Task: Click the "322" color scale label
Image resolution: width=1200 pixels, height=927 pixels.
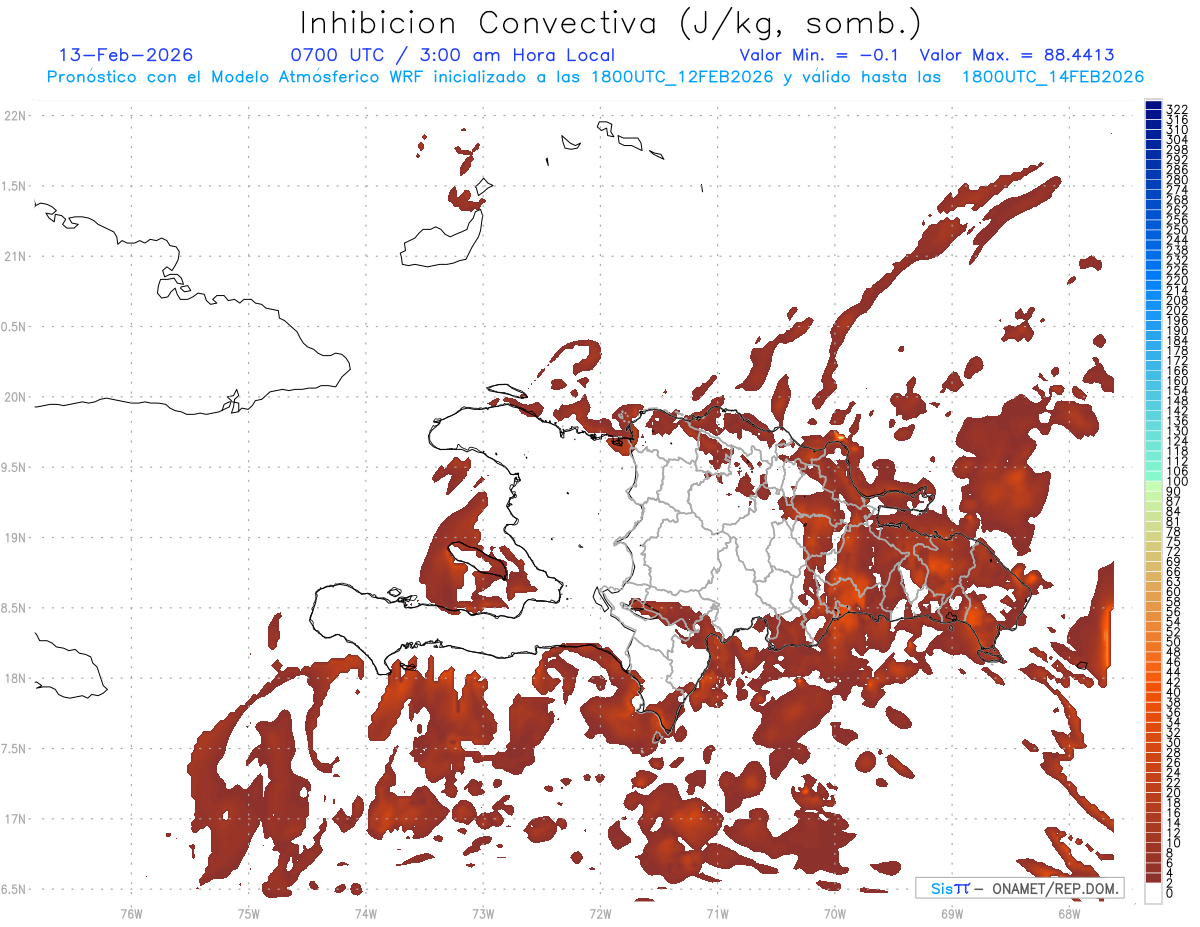Action: click(x=1177, y=109)
